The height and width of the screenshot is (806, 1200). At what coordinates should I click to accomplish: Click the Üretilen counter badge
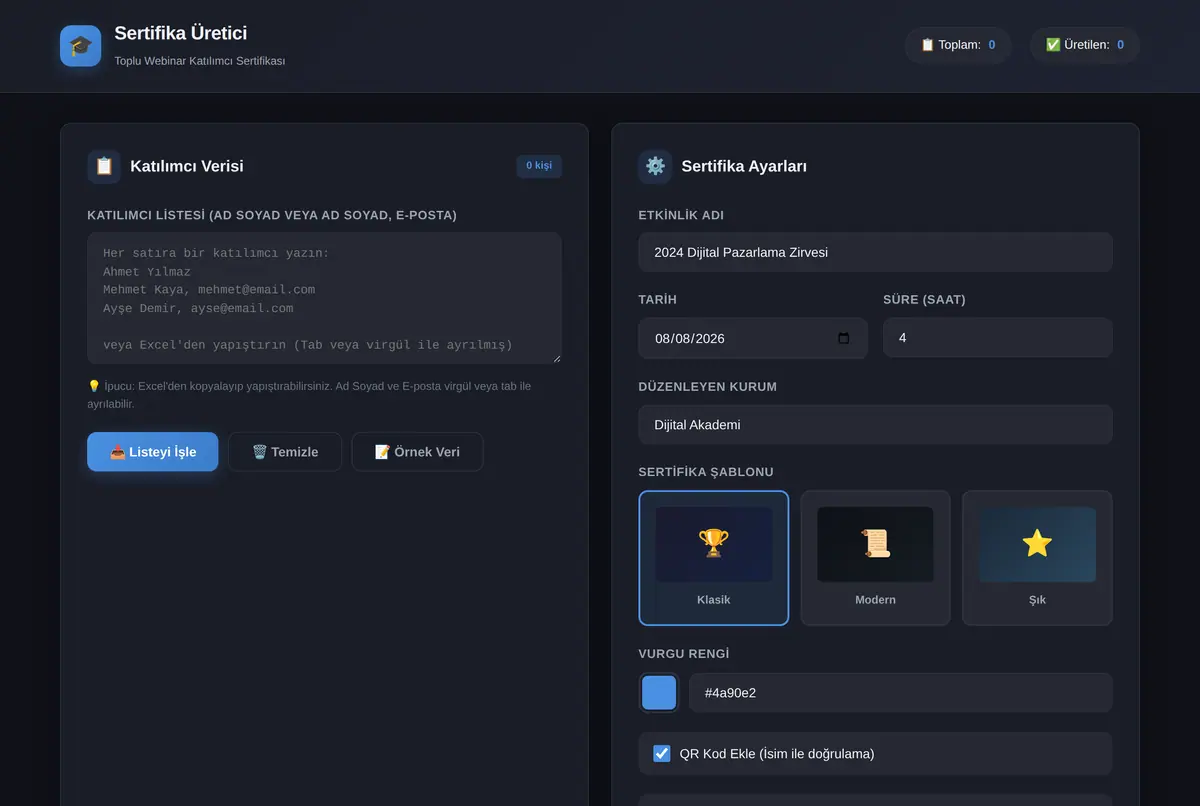click(1085, 45)
